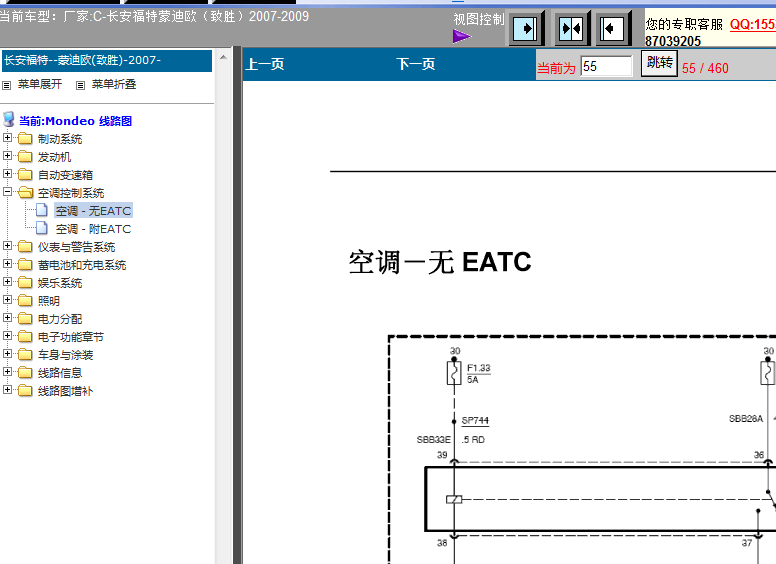Open the 线路信息 tree item

[60, 373]
